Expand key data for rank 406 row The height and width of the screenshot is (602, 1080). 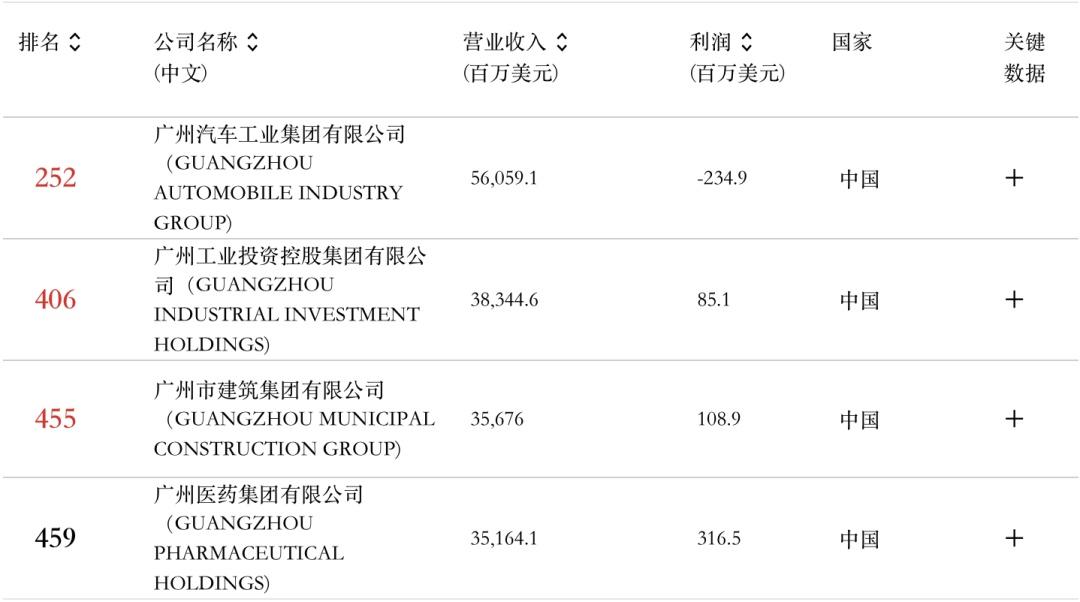click(x=1014, y=299)
